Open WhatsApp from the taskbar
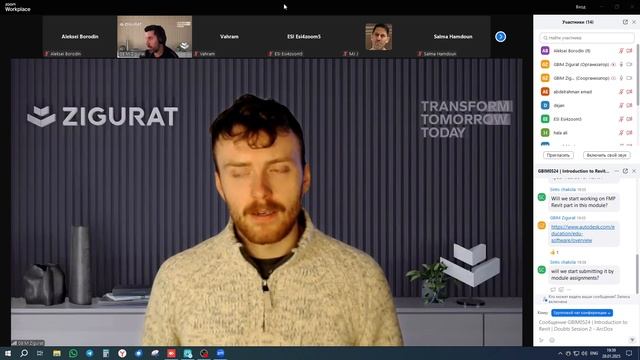640x360 pixels. coord(73,353)
